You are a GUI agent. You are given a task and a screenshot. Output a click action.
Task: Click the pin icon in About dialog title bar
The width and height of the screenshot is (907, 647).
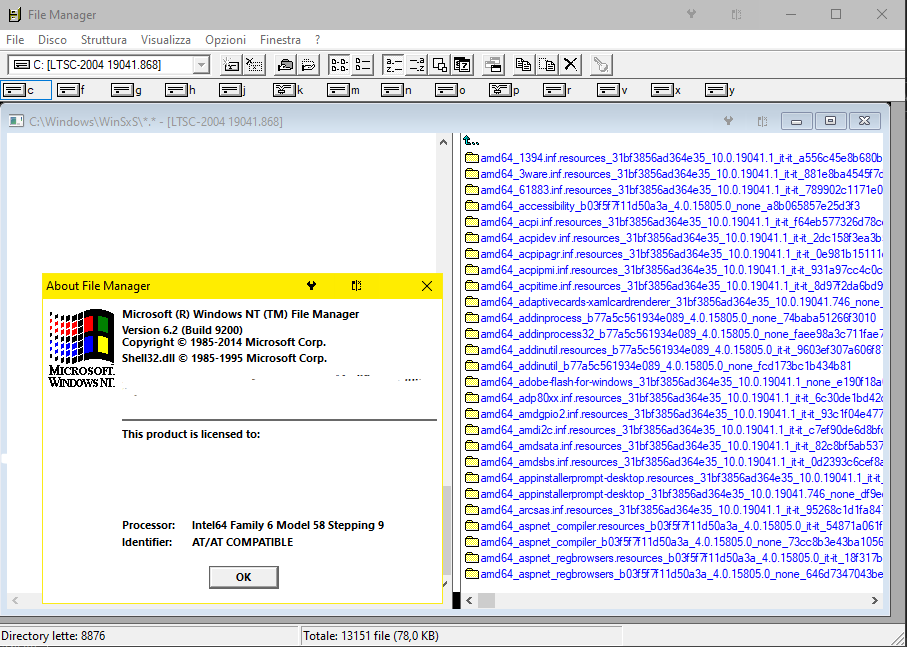tap(311, 286)
